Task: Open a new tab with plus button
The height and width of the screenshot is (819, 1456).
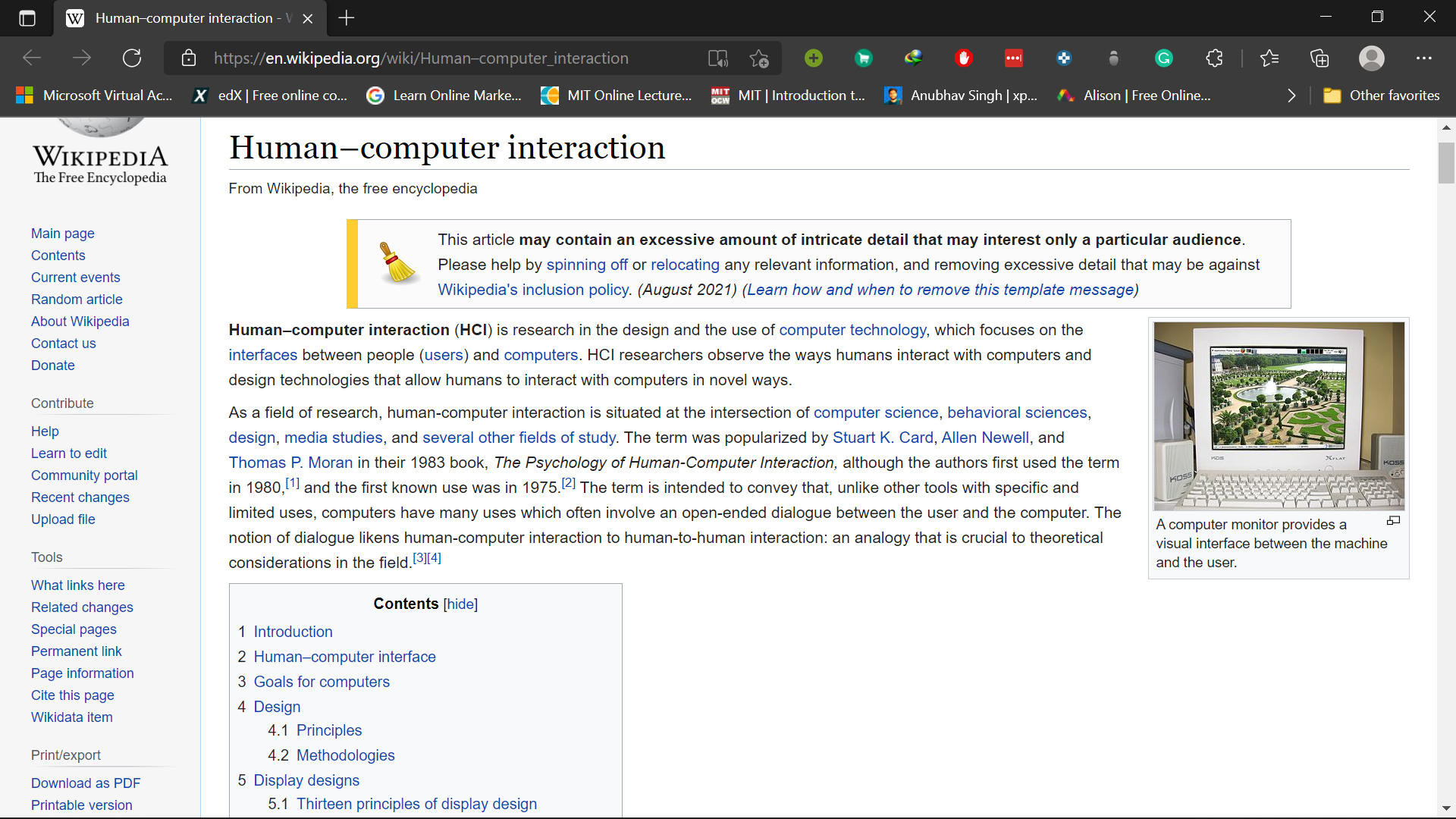Action: coord(347,18)
